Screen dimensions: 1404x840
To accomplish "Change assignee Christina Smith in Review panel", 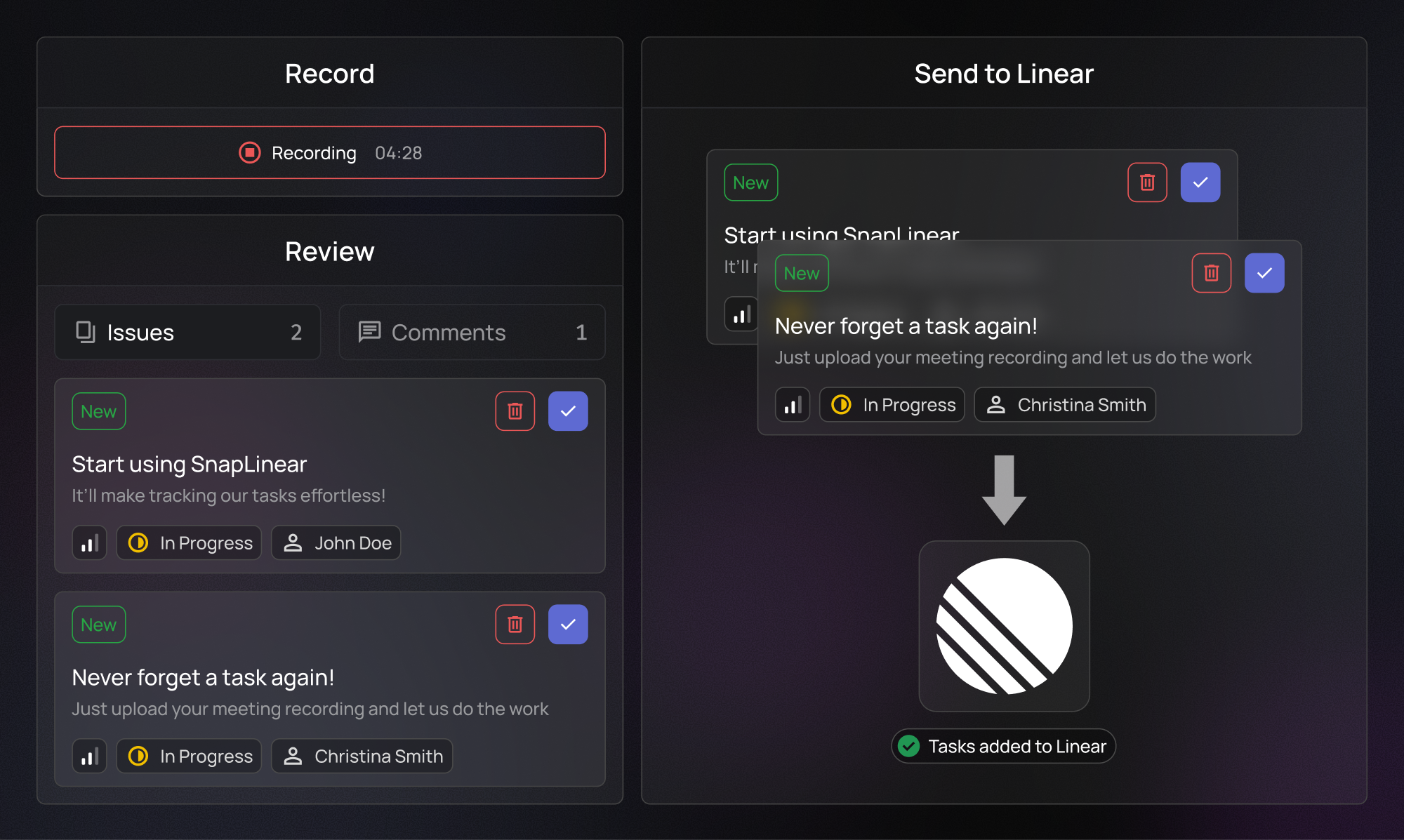I will (362, 756).
